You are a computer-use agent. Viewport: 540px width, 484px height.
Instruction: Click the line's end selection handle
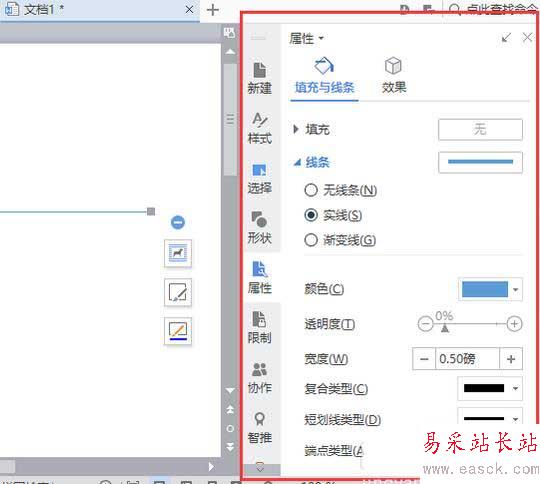(x=151, y=211)
